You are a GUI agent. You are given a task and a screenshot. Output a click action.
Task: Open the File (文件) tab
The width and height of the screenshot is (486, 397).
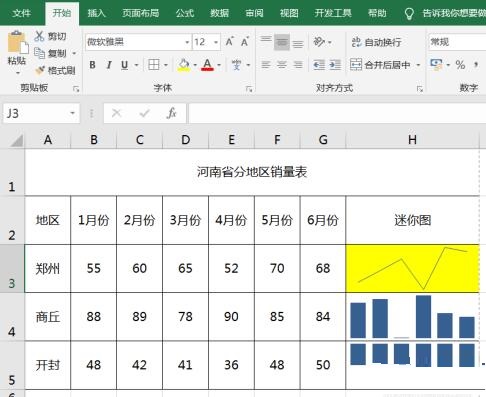point(21,13)
